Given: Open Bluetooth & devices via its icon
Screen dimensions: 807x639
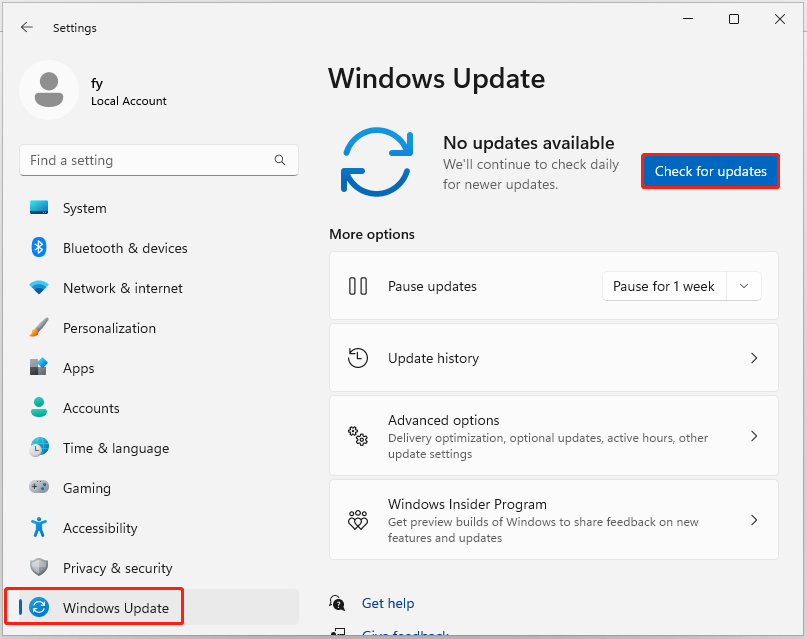Looking at the screenshot, I should click(x=38, y=248).
